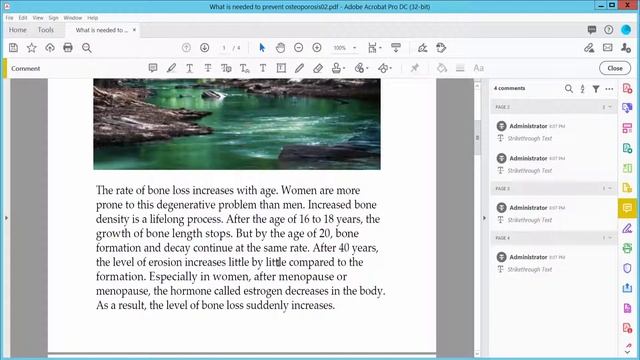Close the Comment toolbar
Screen dimensions: 640x360
click(615, 68)
